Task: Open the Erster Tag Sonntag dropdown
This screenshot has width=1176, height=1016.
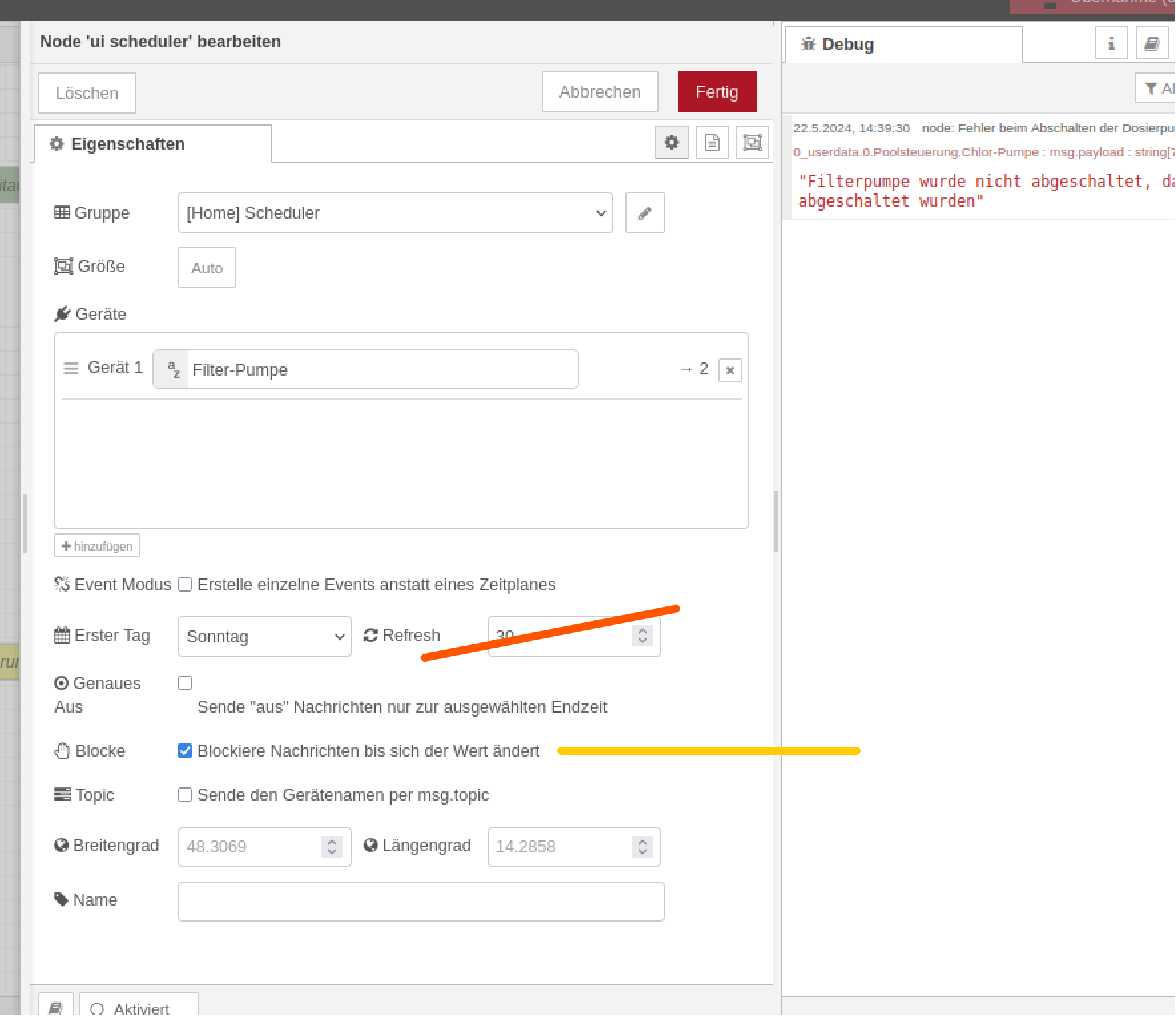Action: (x=265, y=636)
